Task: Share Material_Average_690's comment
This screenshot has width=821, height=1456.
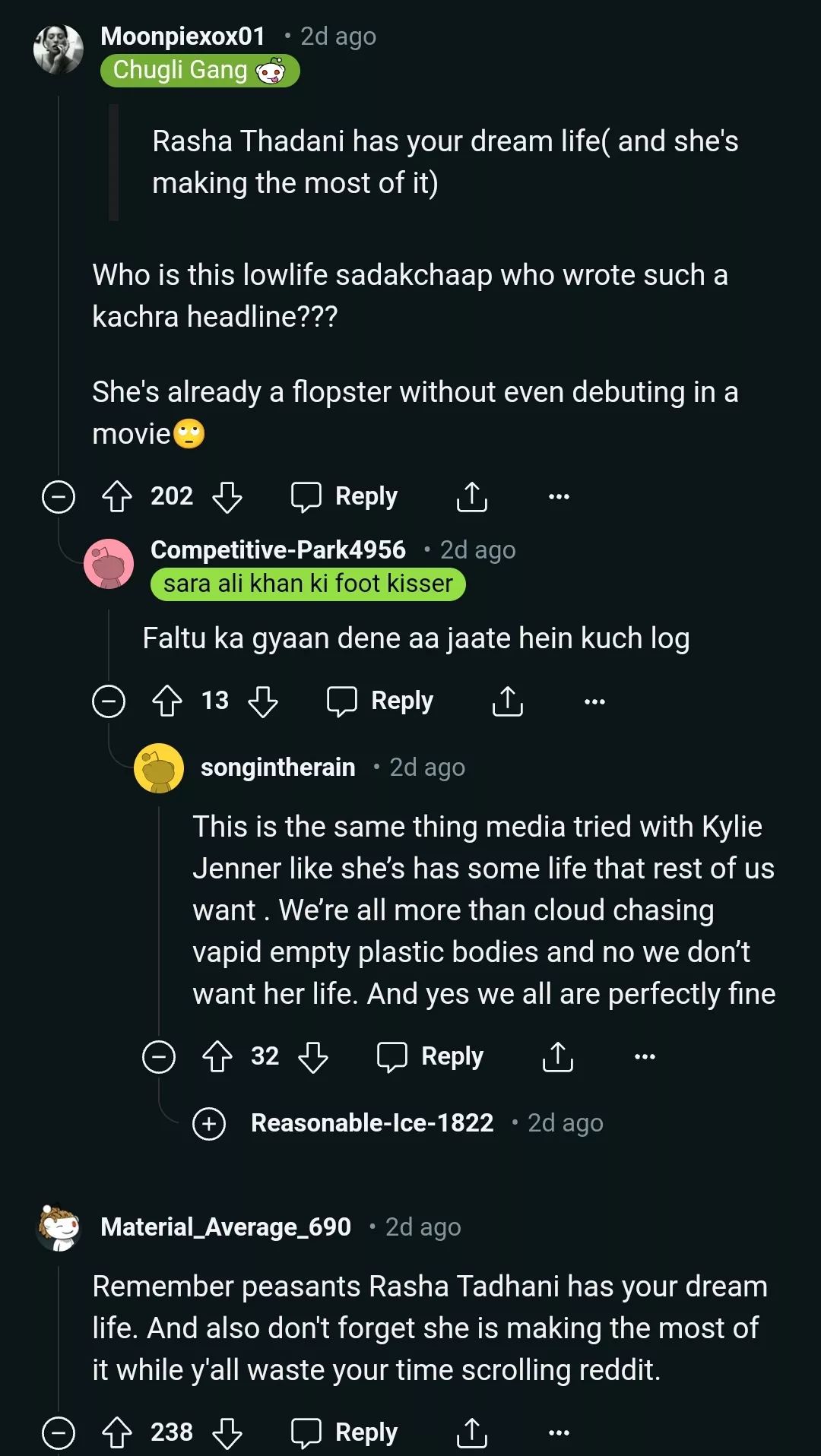Action: click(471, 1433)
